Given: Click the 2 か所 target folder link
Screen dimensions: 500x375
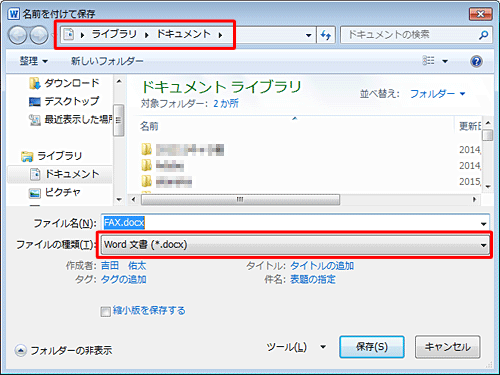Looking at the screenshot, I should (226, 103).
